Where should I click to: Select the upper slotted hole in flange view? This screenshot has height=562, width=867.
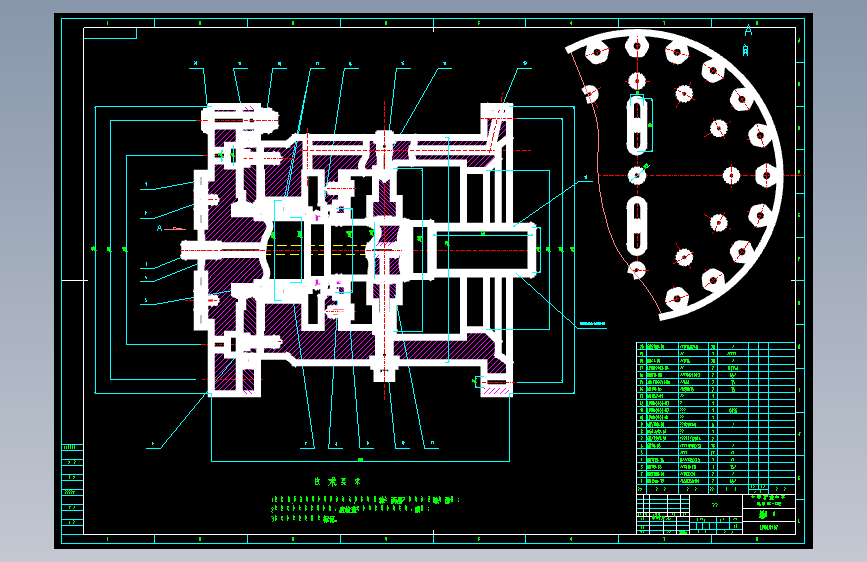[637, 126]
